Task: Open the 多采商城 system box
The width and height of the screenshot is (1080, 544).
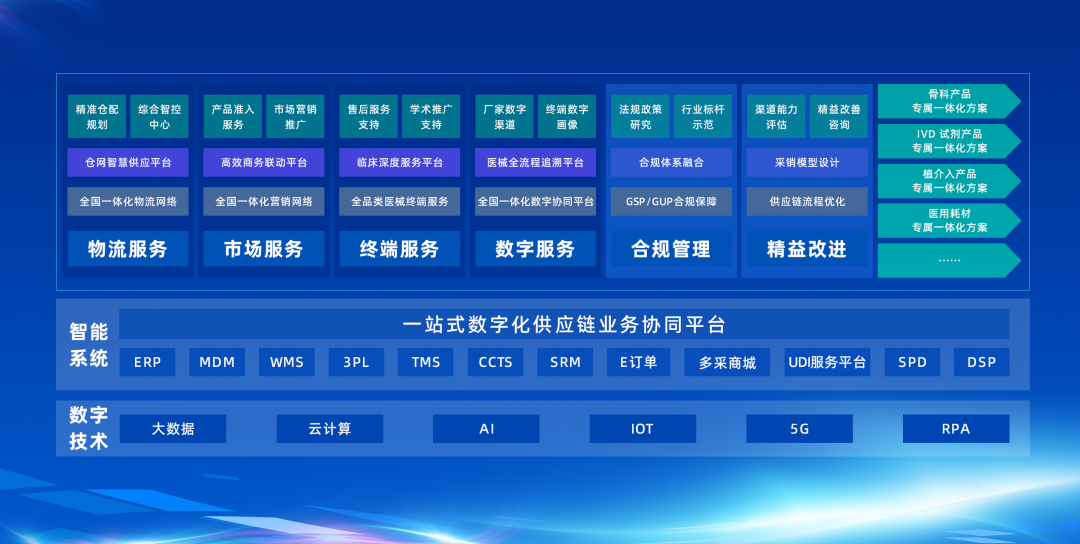Action: coord(727,362)
